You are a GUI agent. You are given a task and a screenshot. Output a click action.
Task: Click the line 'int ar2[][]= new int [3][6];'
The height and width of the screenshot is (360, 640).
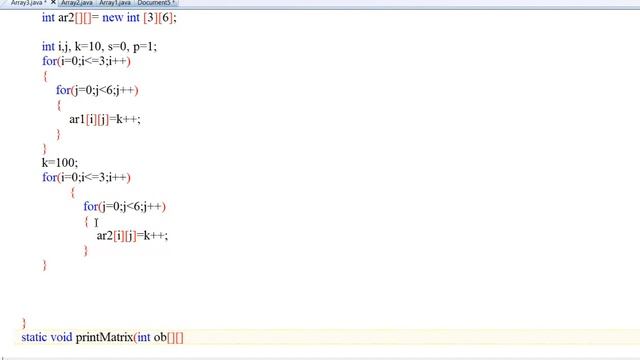point(109,18)
